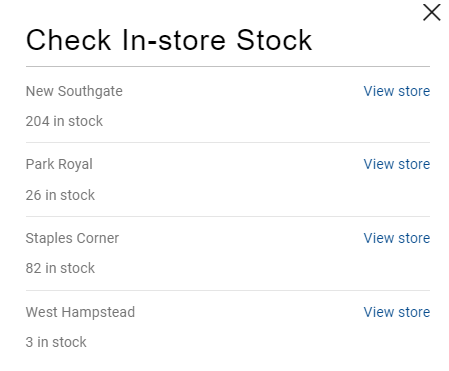Select the '82 in stock' text

(60, 268)
